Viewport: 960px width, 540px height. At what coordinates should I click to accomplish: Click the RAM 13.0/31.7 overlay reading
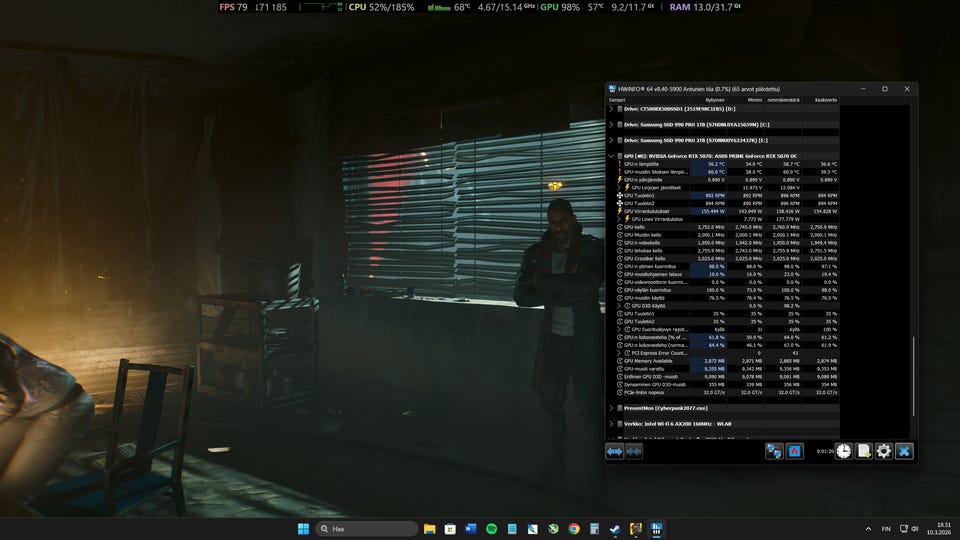705,7
